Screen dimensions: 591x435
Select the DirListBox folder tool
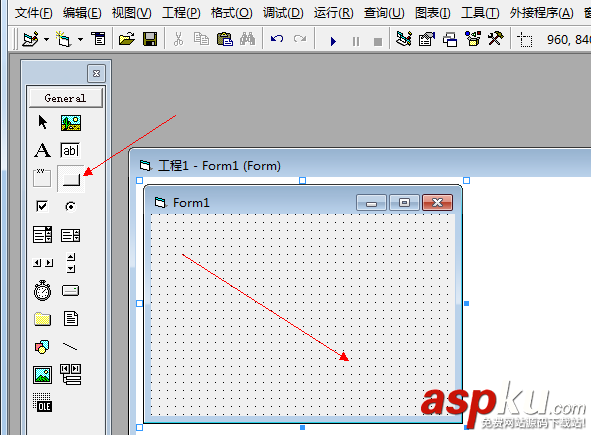pos(42,319)
